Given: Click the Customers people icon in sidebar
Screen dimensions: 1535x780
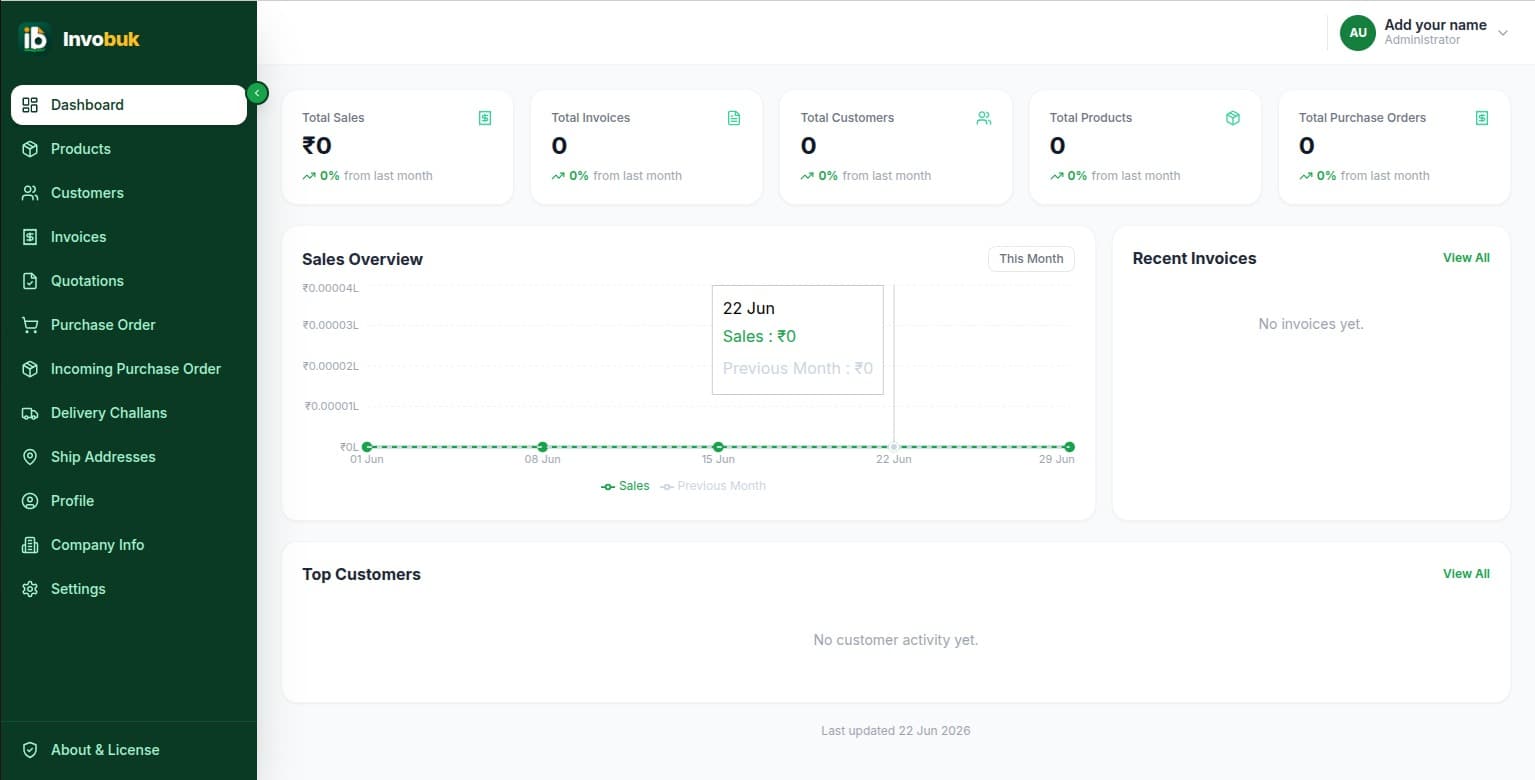Looking at the screenshot, I should point(30,193).
